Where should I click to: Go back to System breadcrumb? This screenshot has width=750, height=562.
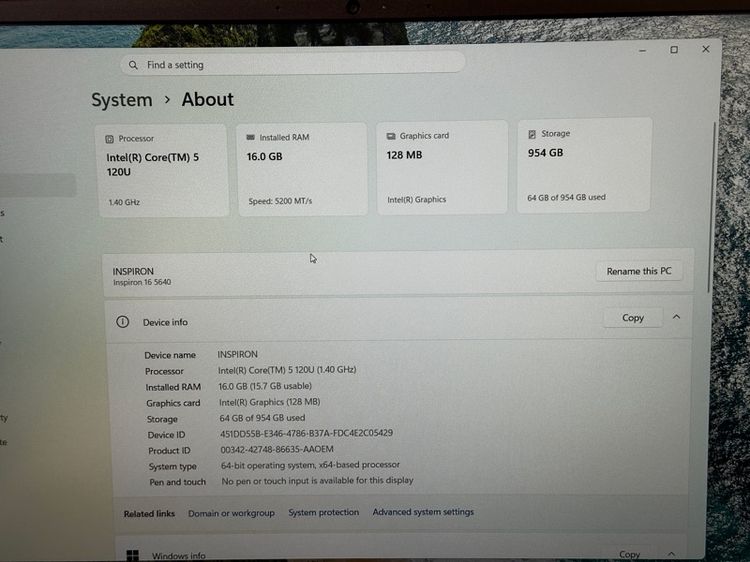coord(122,100)
